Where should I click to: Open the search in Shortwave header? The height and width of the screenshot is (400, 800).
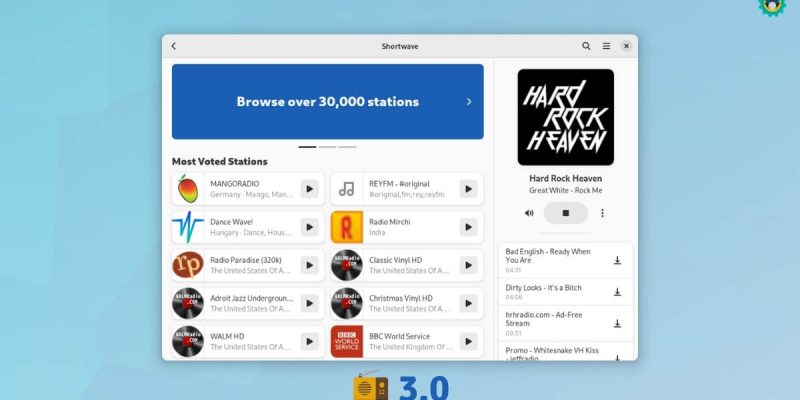(586, 46)
